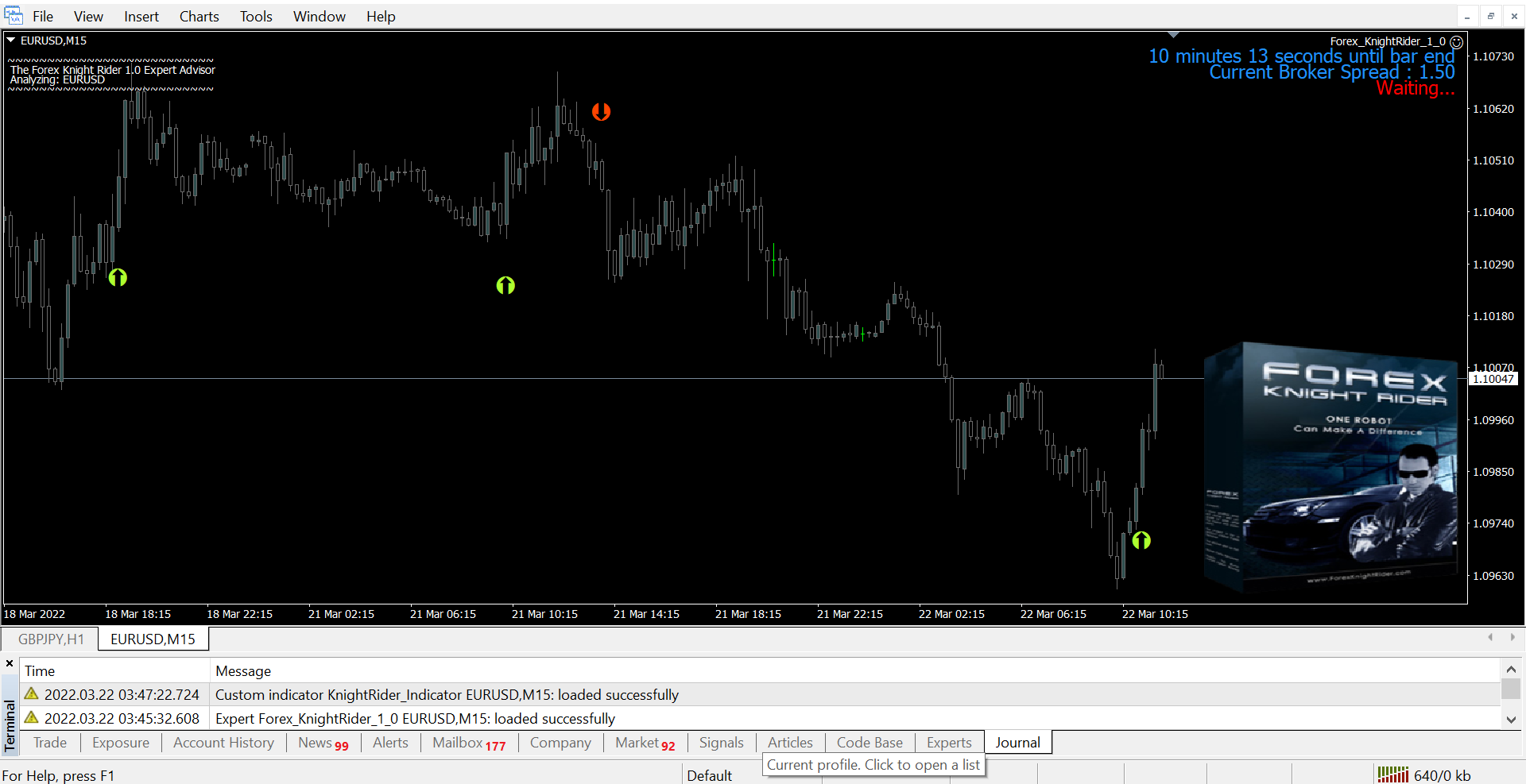The image size is (1526, 784).
Task: Click the chart tabs scroll-left arrow
Action: tap(1490, 637)
